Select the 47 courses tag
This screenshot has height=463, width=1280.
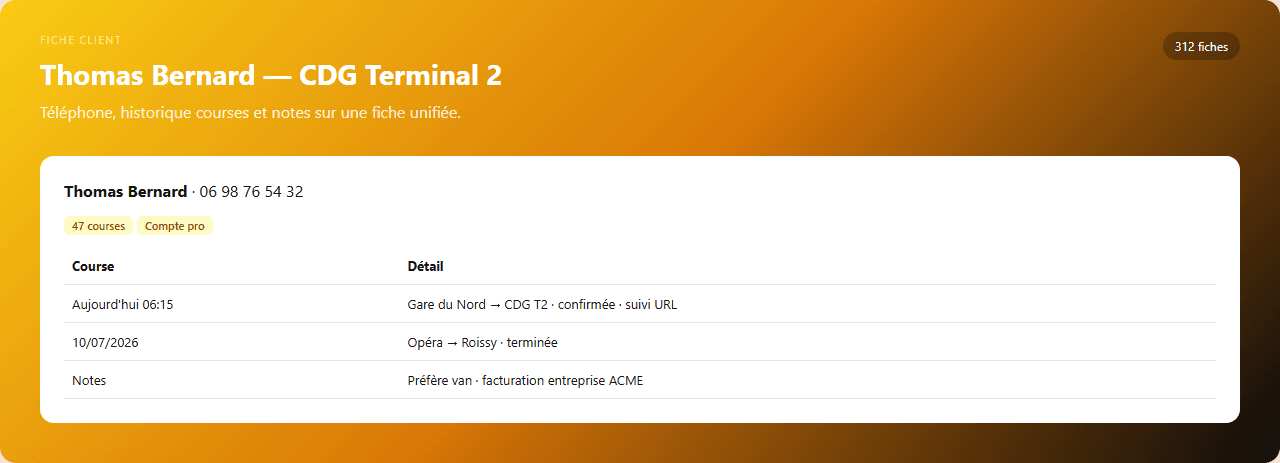pyautogui.click(x=98, y=226)
